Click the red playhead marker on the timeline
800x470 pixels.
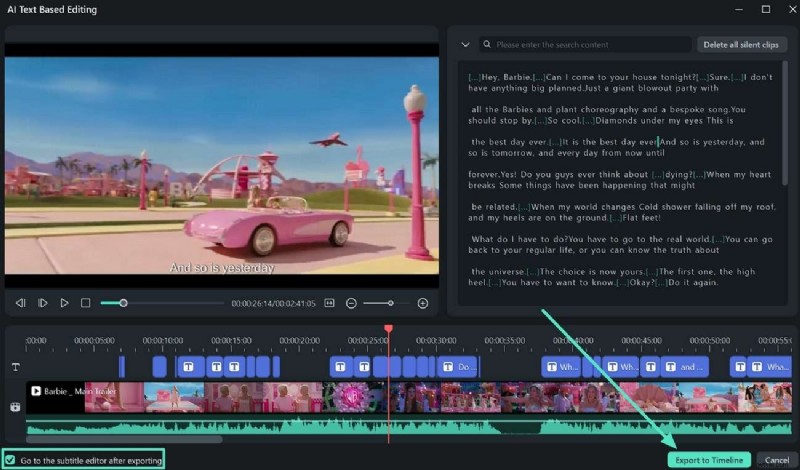point(388,329)
